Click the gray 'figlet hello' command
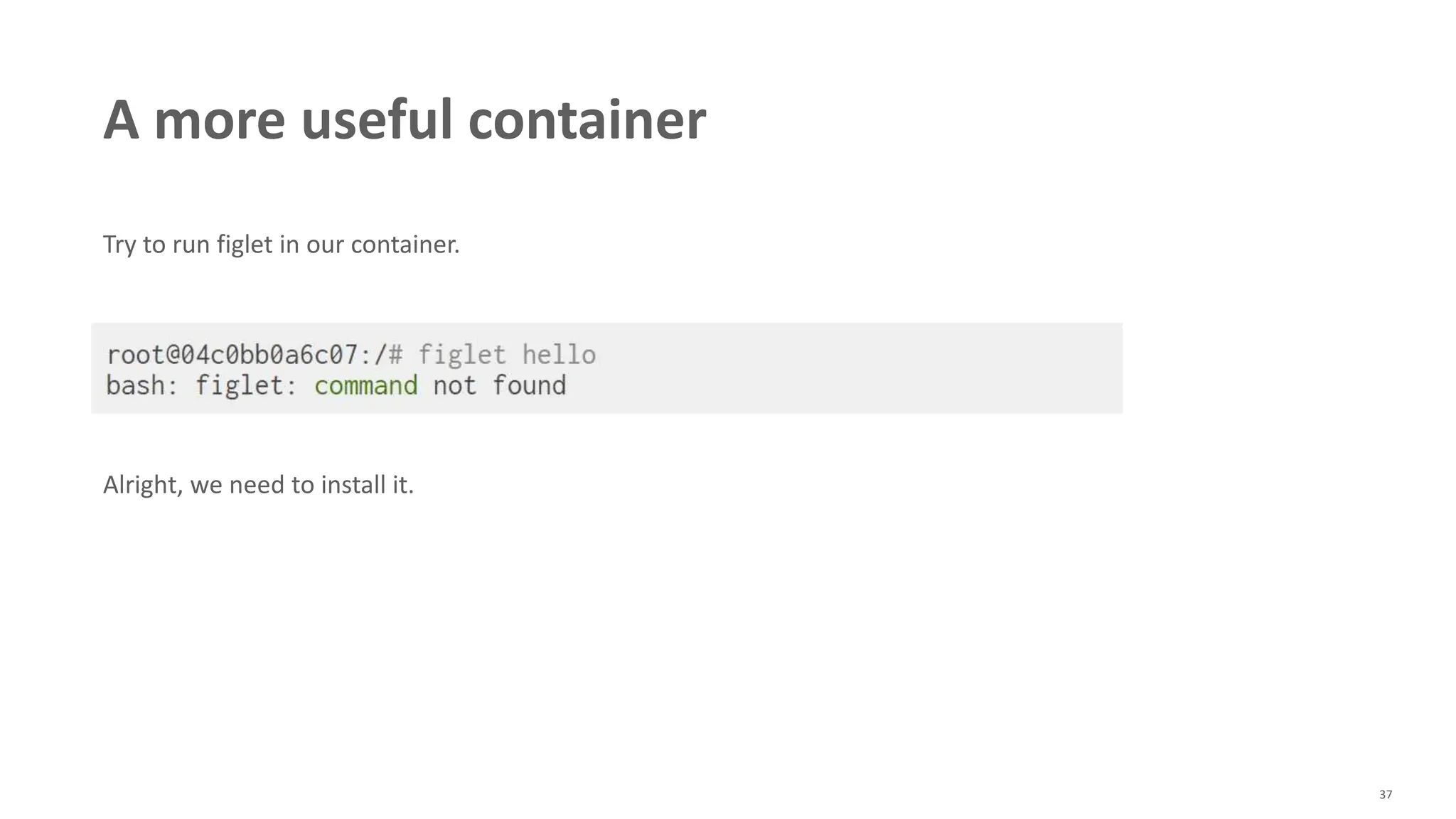1456x819 pixels. [x=507, y=355]
